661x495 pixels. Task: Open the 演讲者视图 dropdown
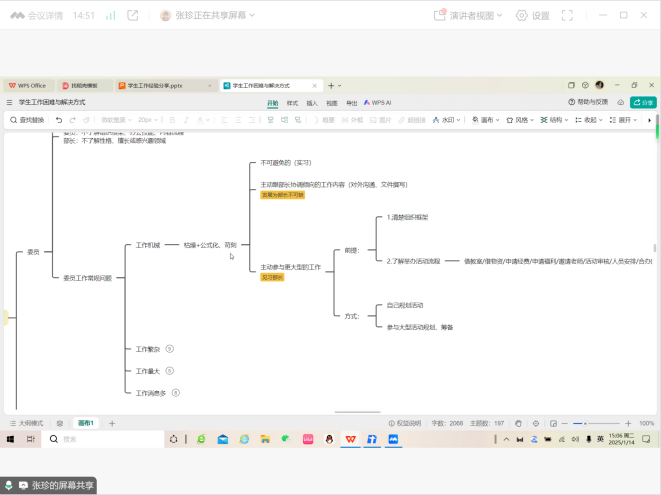[468, 16]
